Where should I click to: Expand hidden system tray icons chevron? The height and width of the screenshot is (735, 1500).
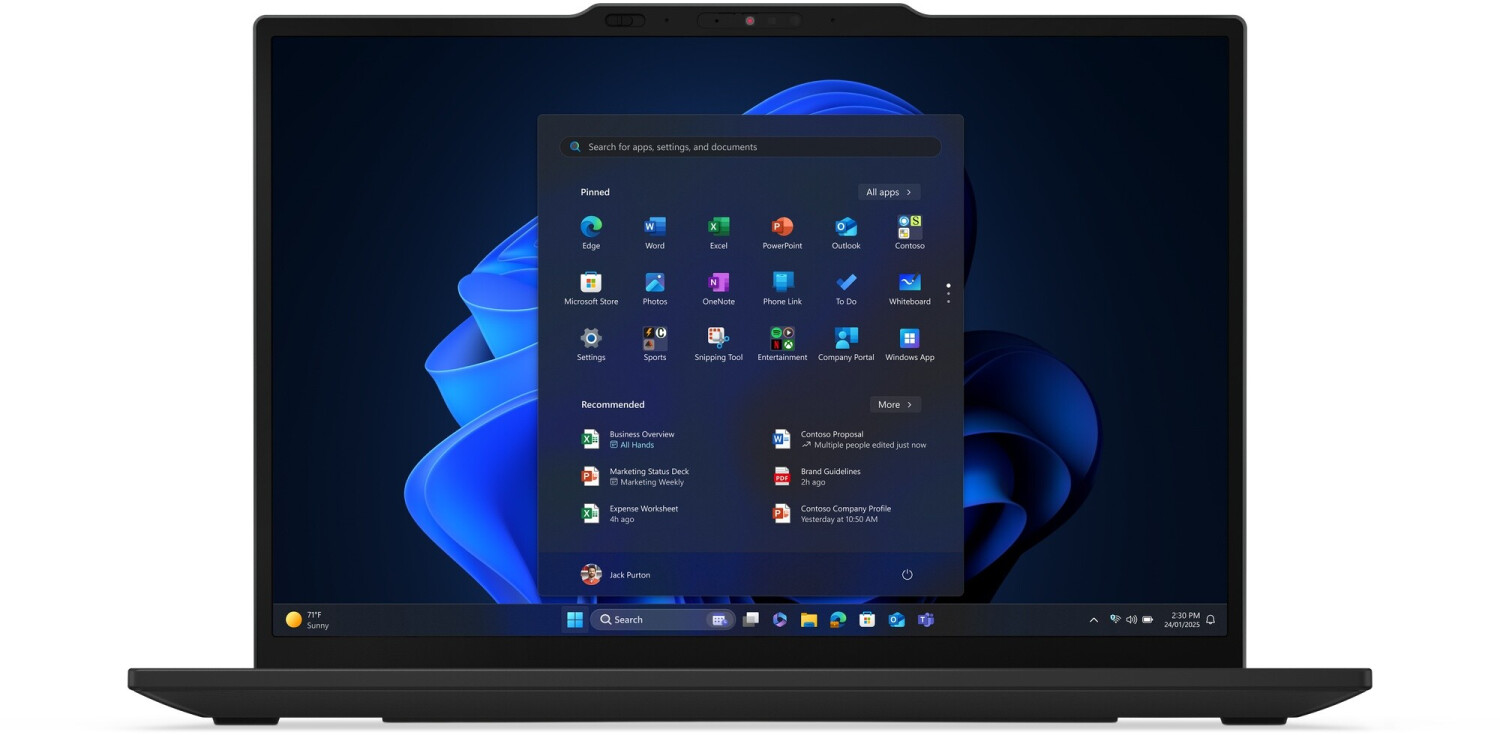click(1093, 620)
